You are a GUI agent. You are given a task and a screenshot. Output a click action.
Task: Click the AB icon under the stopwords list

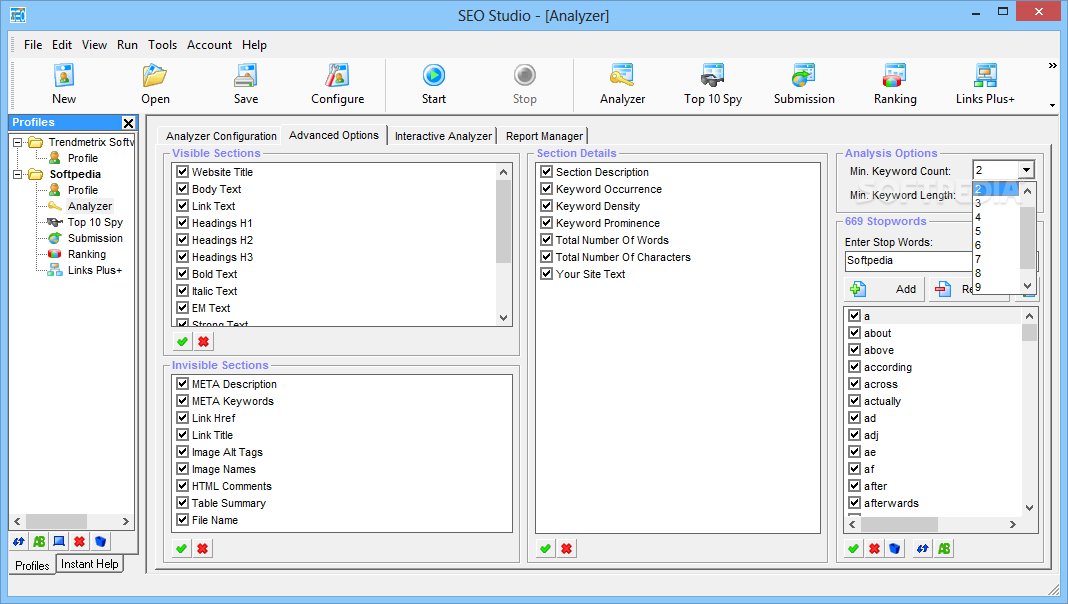coord(944,549)
